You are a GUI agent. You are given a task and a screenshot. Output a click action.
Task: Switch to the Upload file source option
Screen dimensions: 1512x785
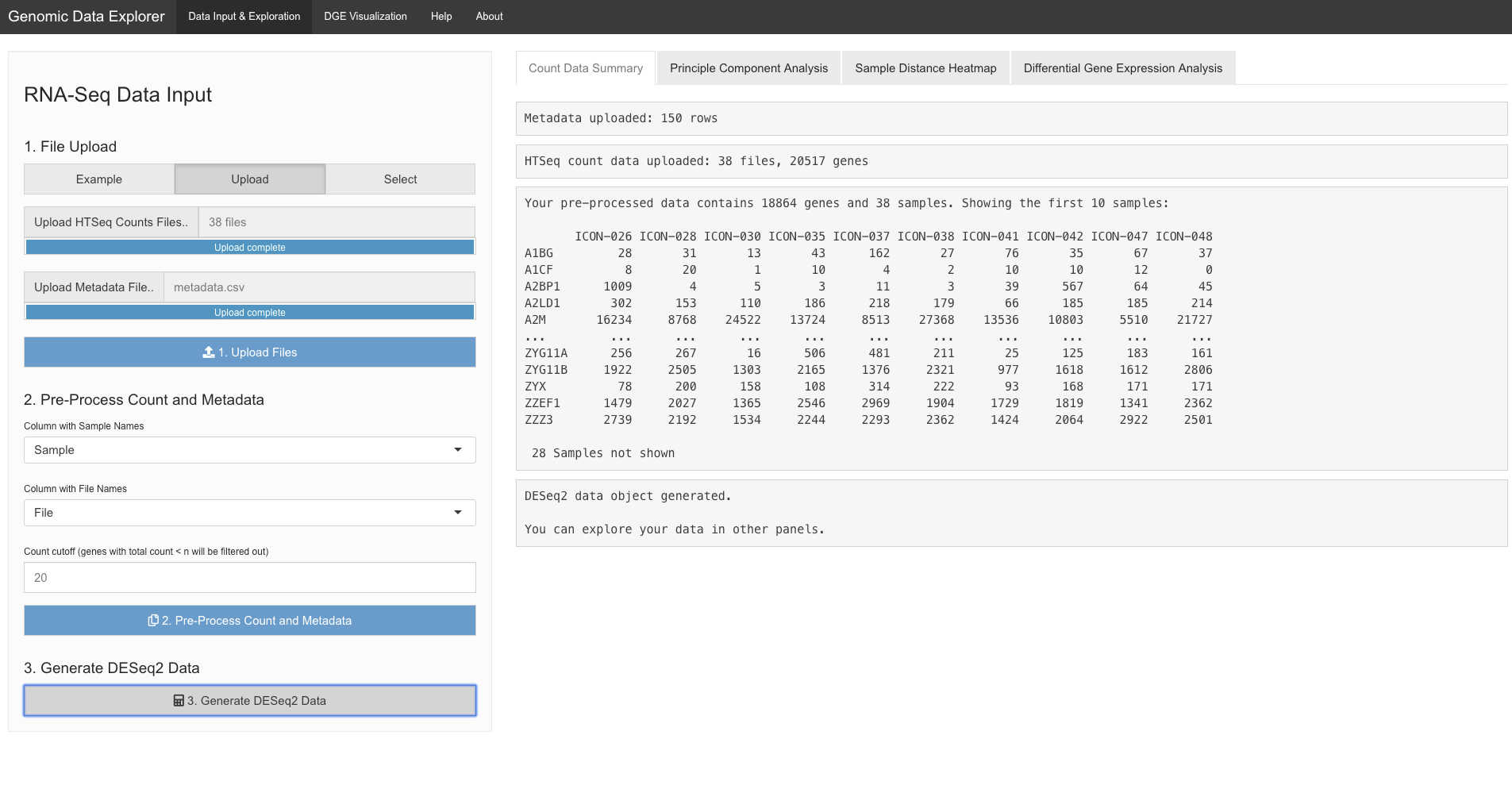click(x=250, y=179)
